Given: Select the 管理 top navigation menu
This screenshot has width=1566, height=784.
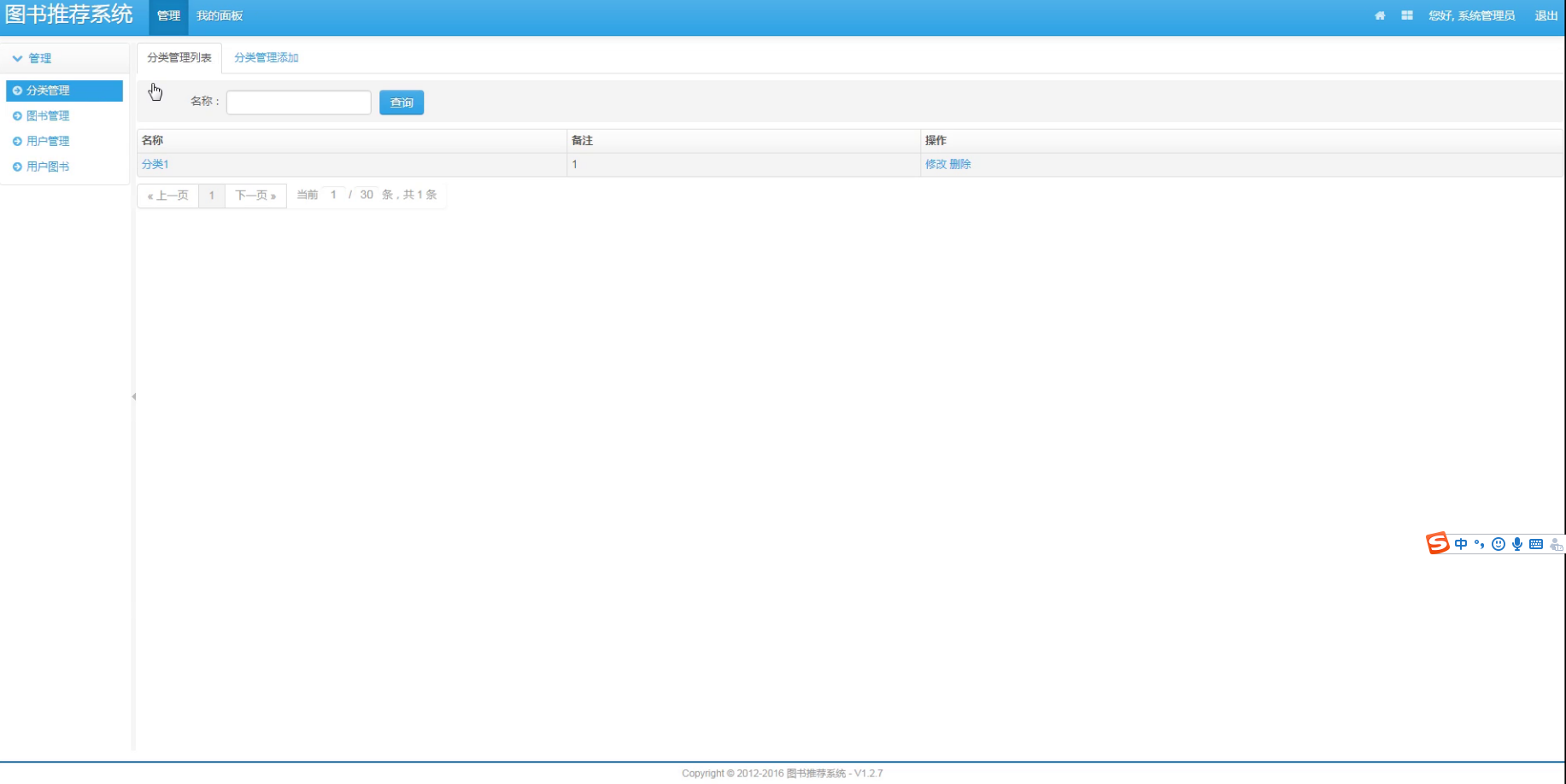Looking at the screenshot, I should (168, 15).
